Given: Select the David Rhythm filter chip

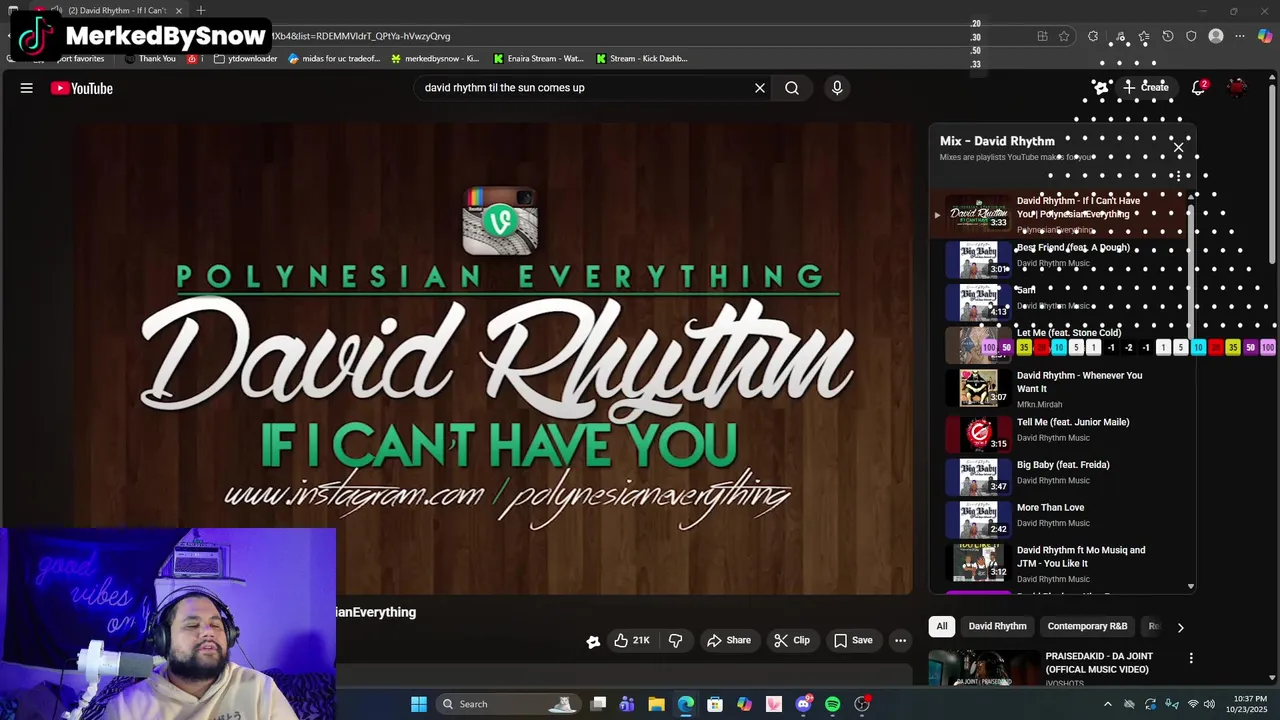Looking at the screenshot, I should [997, 626].
